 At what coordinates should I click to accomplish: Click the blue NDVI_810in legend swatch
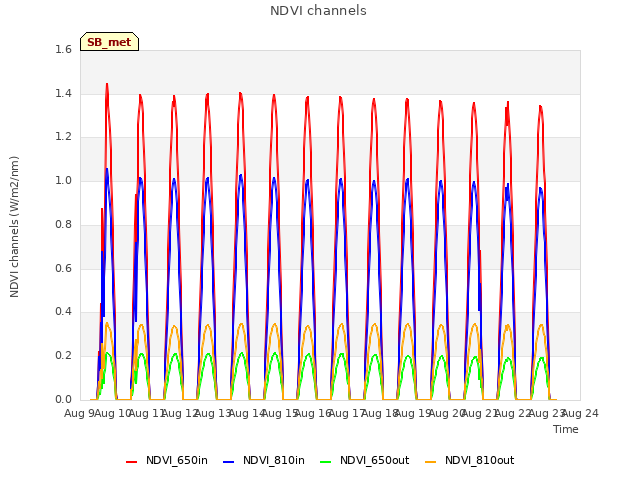229,462
